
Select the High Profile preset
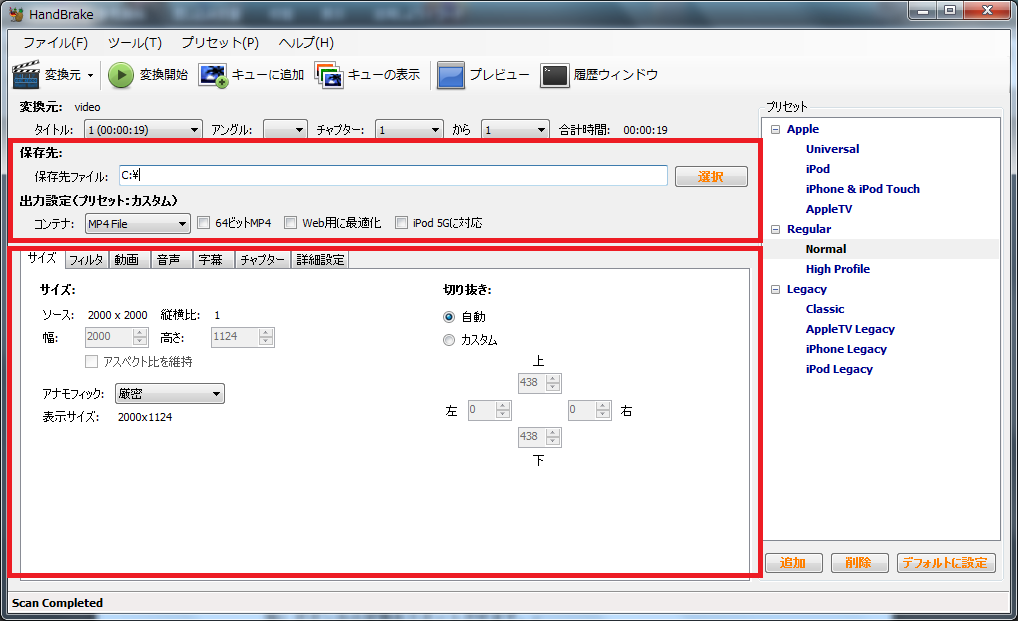pyautogui.click(x=838, y=269)
